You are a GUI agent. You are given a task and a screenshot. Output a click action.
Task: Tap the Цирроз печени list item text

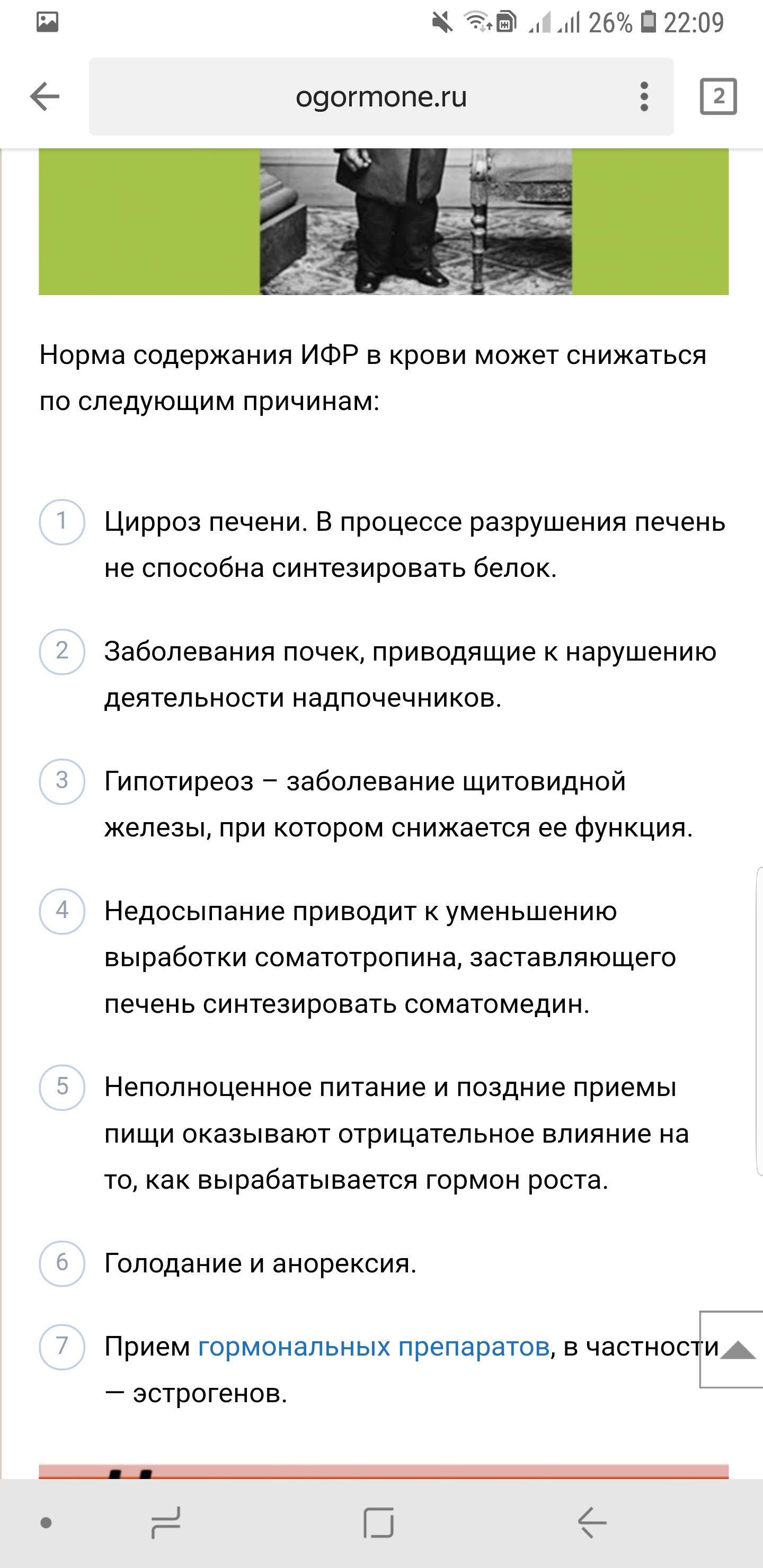pos(414,545)
